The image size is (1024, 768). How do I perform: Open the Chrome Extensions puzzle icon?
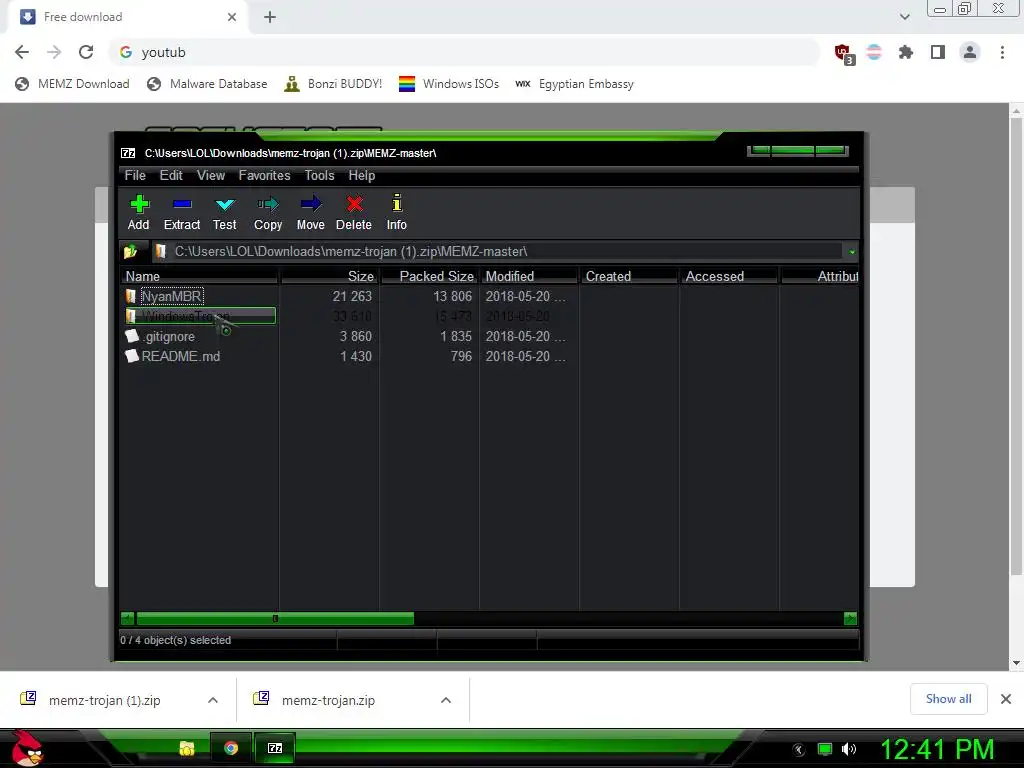point(906,52)
